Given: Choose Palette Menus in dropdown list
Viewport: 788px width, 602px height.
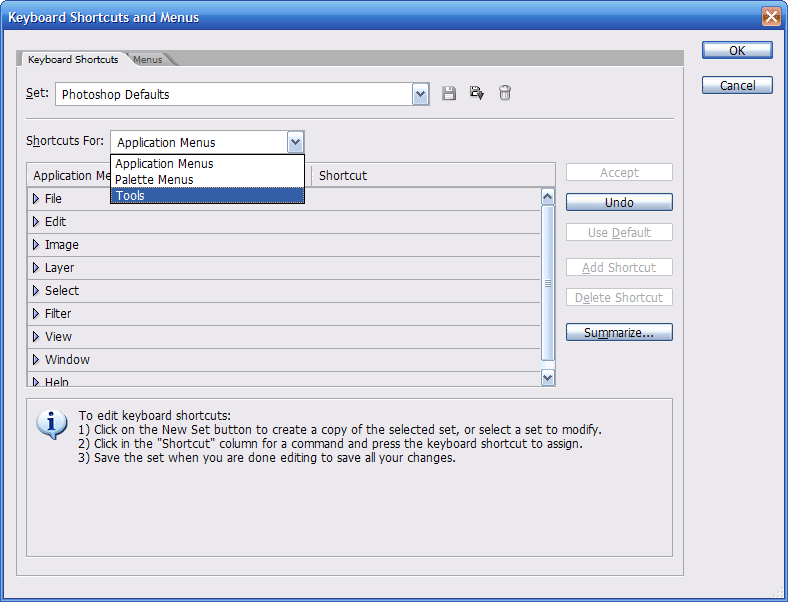Looking at the screenshot, I should 207,180.
